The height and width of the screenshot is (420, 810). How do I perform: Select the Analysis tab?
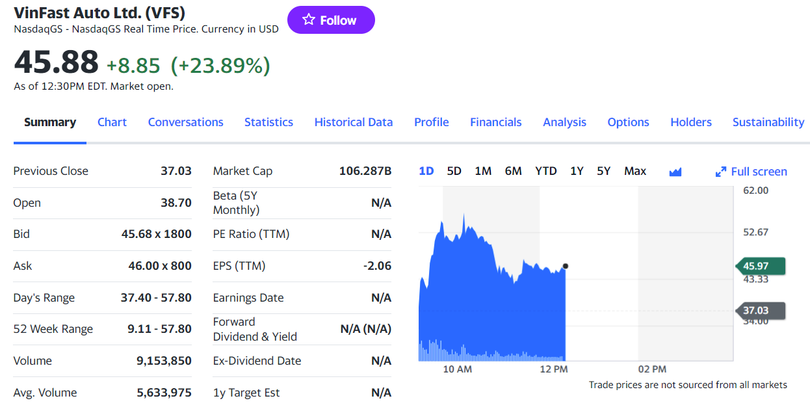click(564, 122)
